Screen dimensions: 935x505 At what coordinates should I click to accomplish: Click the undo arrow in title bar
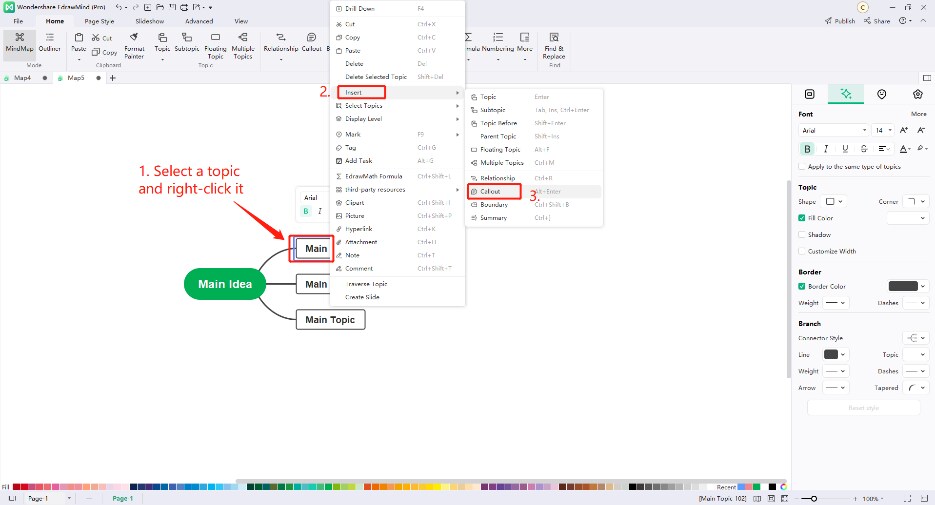pyautogui.click(x=119, y=7)
